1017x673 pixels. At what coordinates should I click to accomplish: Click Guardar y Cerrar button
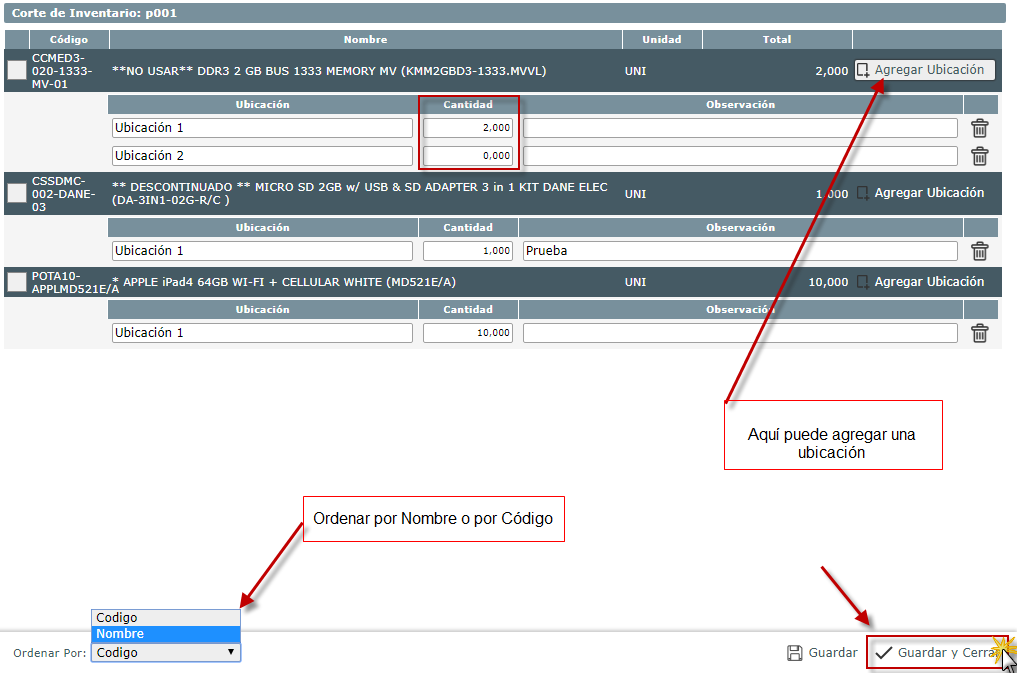tap(938, 653)
